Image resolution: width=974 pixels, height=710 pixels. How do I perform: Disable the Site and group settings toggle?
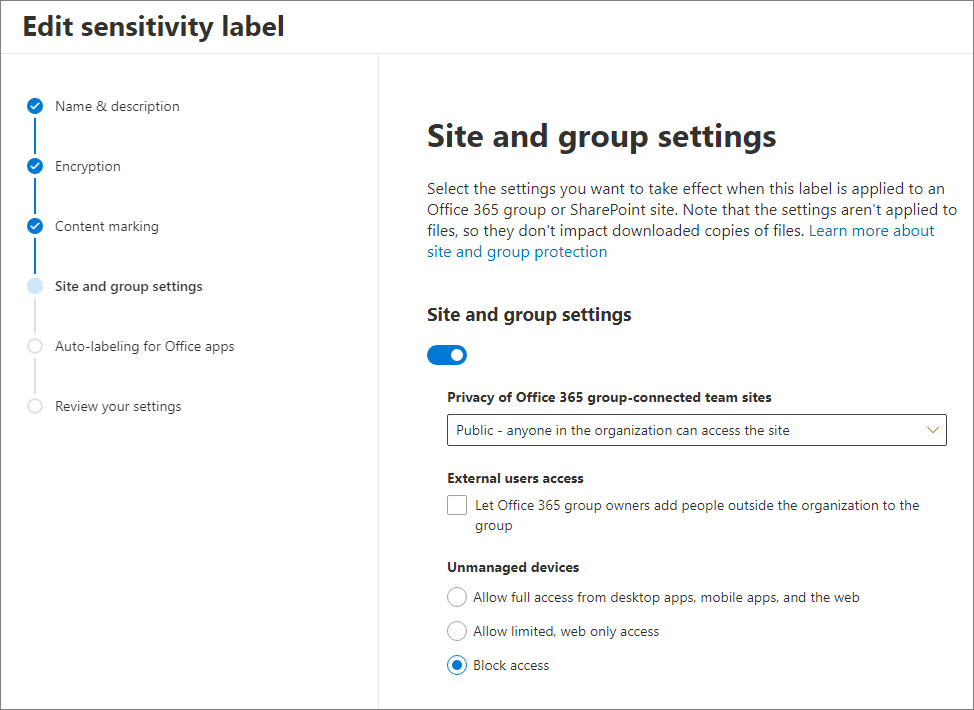[447, 355]
